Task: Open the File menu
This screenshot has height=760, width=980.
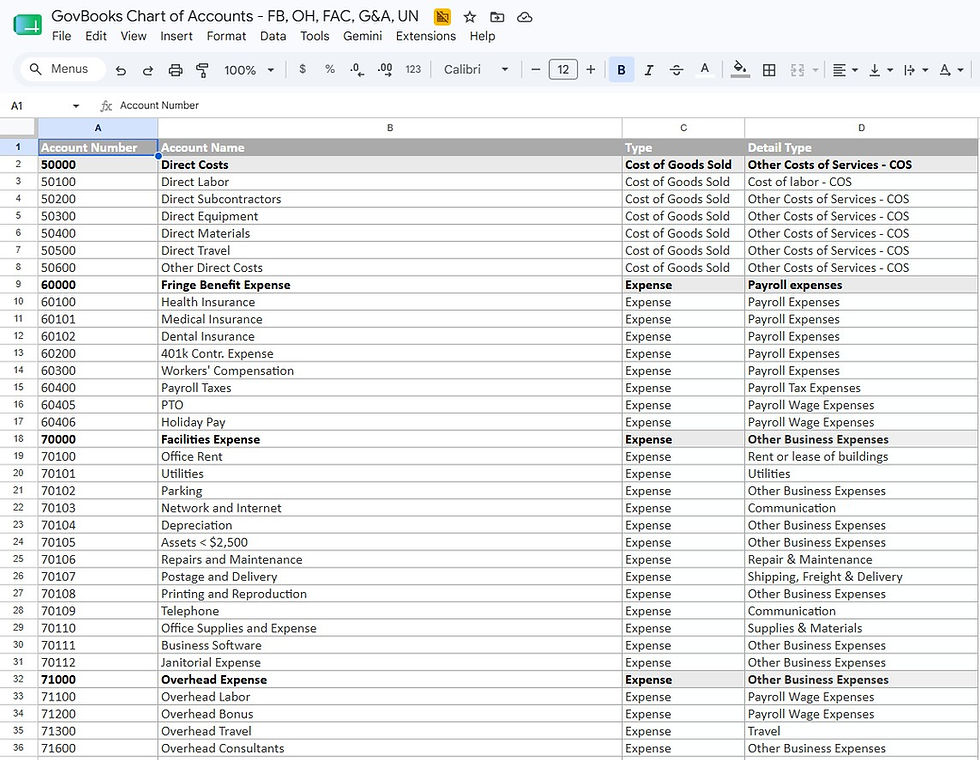Action: pyautogui.click(x=61, y=36)
